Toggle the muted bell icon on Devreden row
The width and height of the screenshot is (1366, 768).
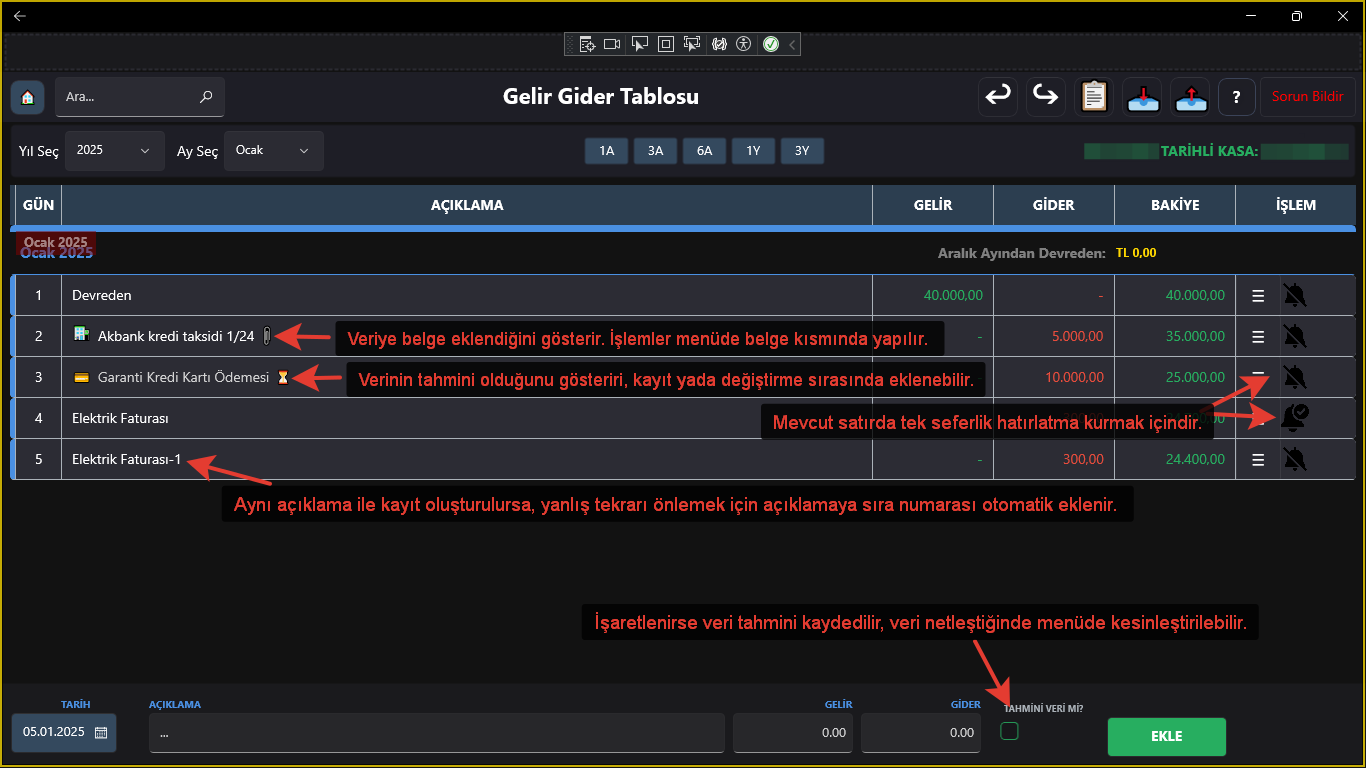click(1293, 295)
